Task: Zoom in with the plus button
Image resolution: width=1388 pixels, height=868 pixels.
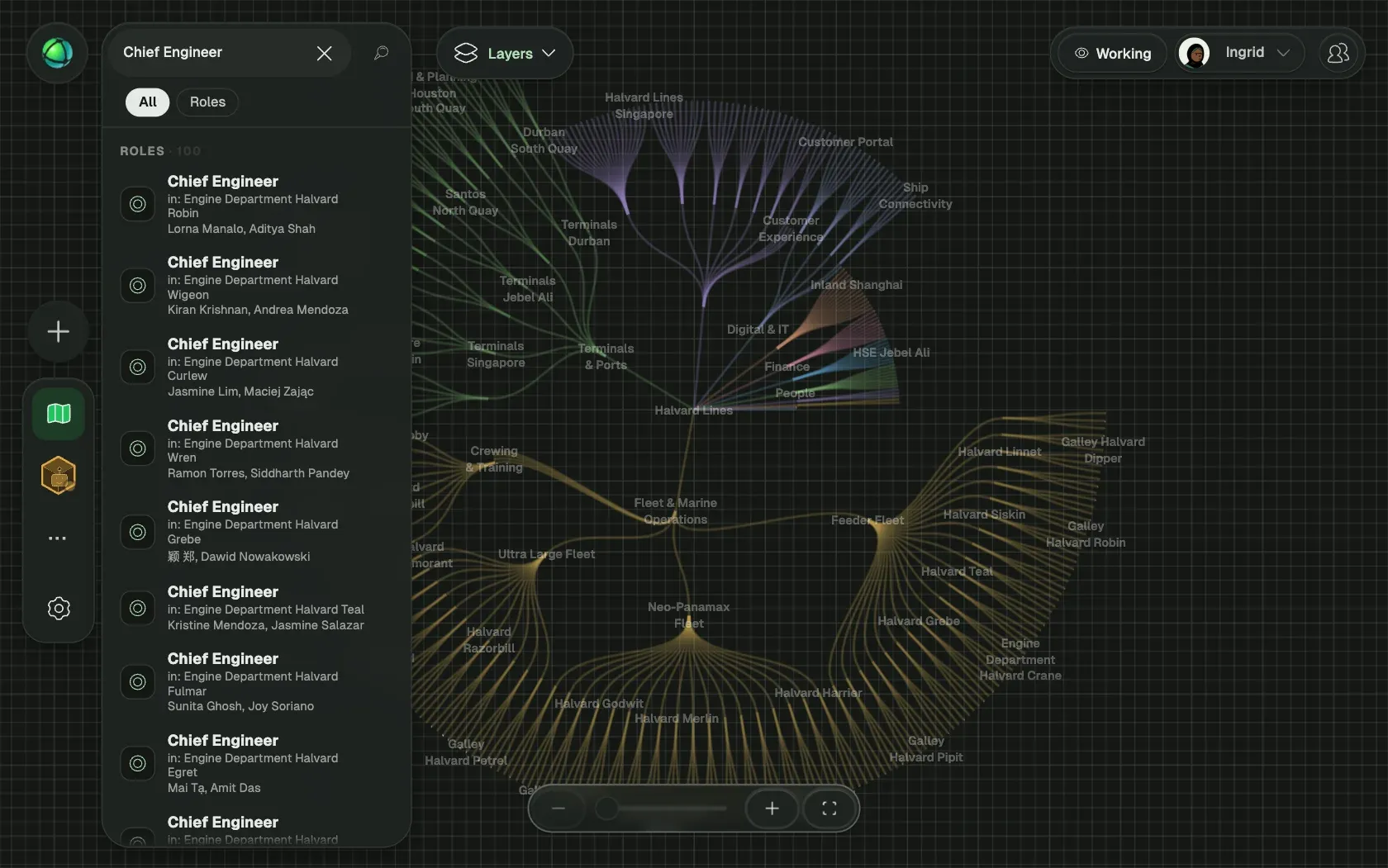Action: pyautogui.click(x=772, y=809)
